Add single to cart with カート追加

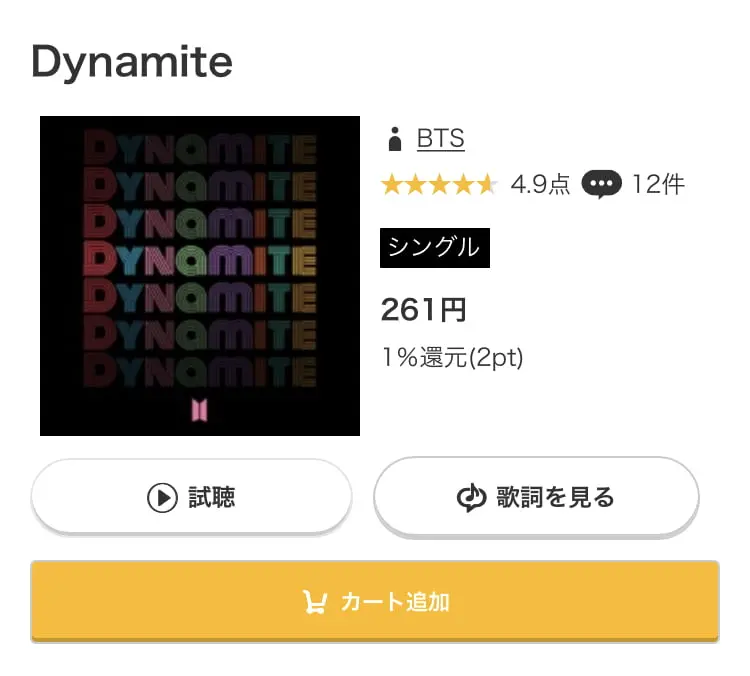(375, 601)
